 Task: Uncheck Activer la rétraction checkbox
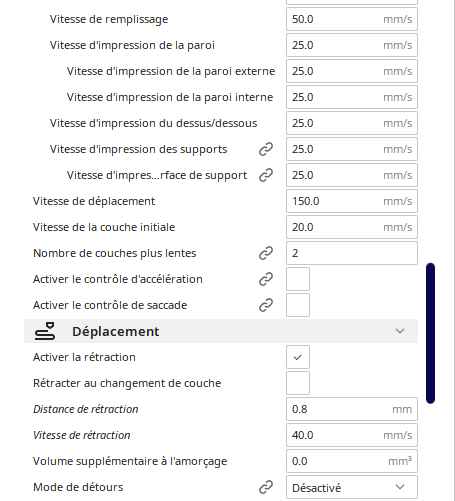click(298, 357)
